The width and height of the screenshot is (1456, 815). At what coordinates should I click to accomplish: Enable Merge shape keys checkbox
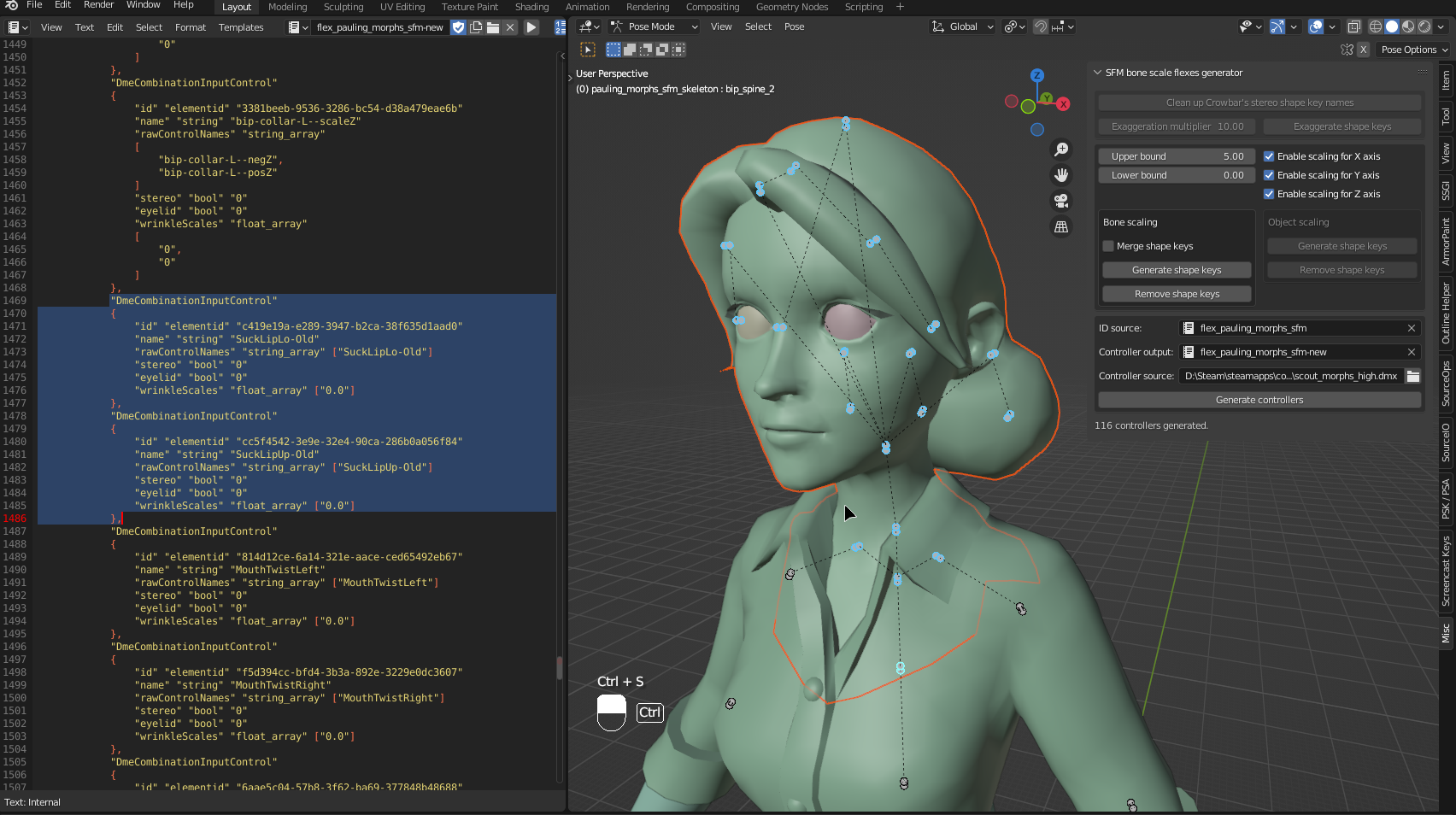point(1108,246)
